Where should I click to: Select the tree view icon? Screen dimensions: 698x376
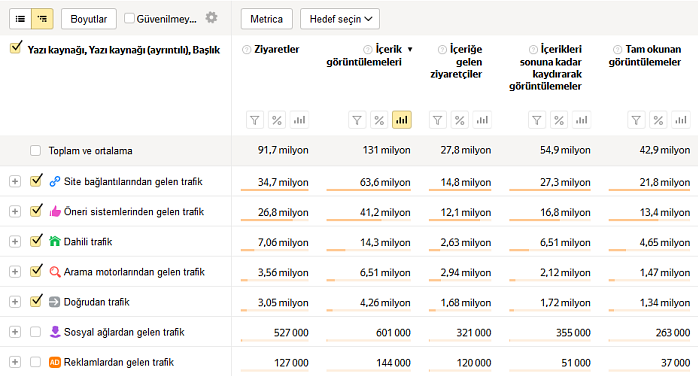[42, 19]
